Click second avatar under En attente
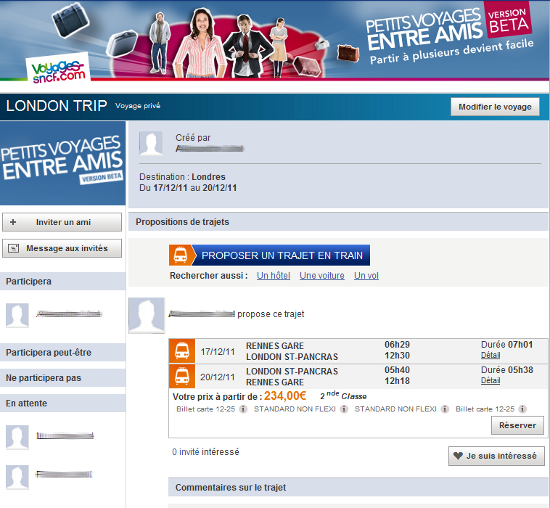The width and height of the screenshot is (550, 508). click(x=17, y=477)
